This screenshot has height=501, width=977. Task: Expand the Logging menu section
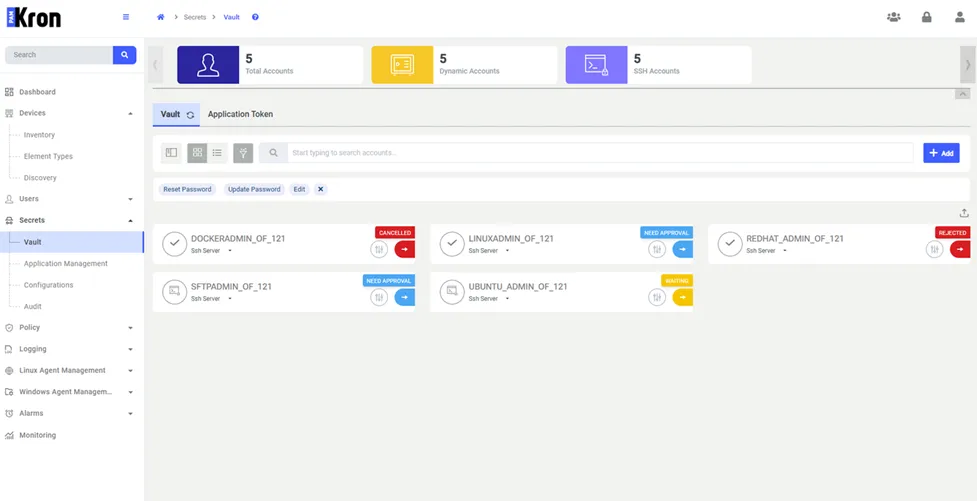pos(130,349)
